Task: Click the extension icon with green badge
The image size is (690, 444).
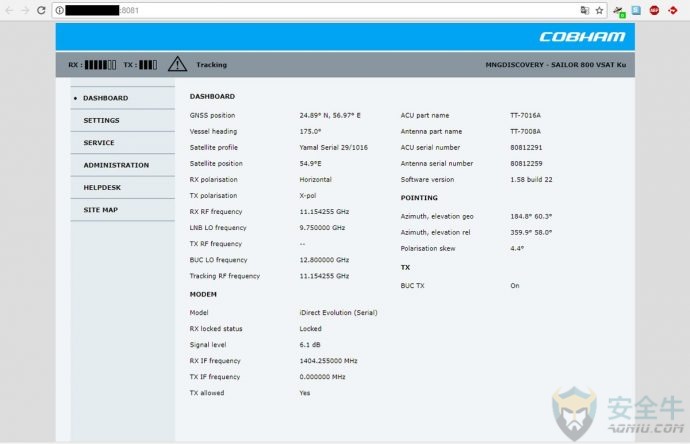Action: point(619,11)
